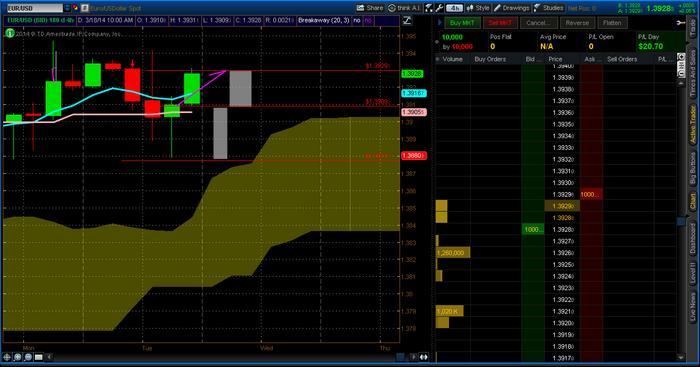The height and width of the screenshot is (367, 700).
Task: Open the 4h timeframe selector
Action: pyautogui.click(x=454, y=8)
